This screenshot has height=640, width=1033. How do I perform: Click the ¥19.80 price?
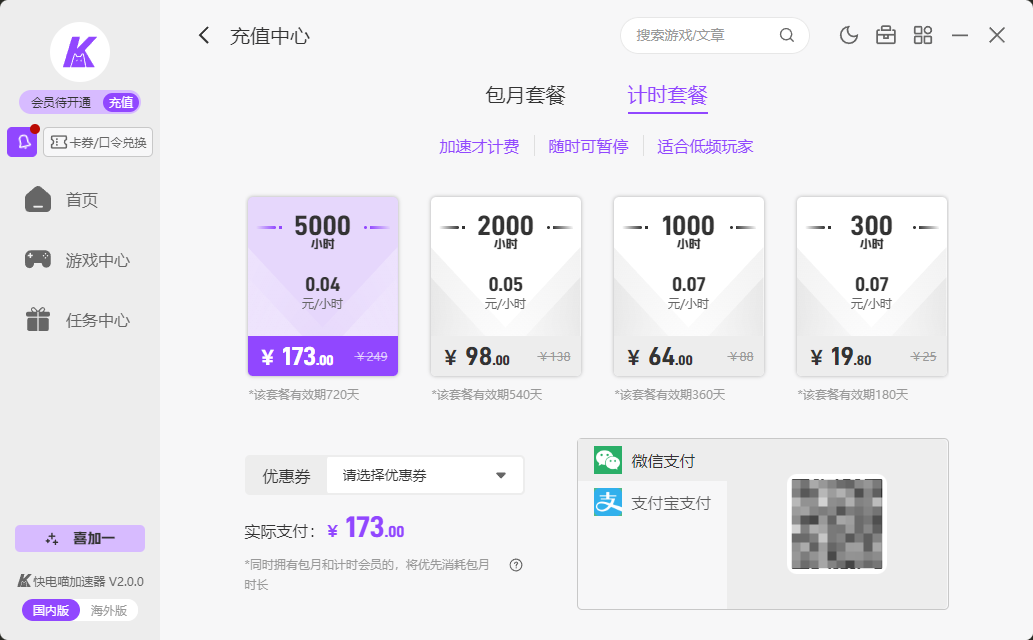pyautogui.click(x=841, y=357)
